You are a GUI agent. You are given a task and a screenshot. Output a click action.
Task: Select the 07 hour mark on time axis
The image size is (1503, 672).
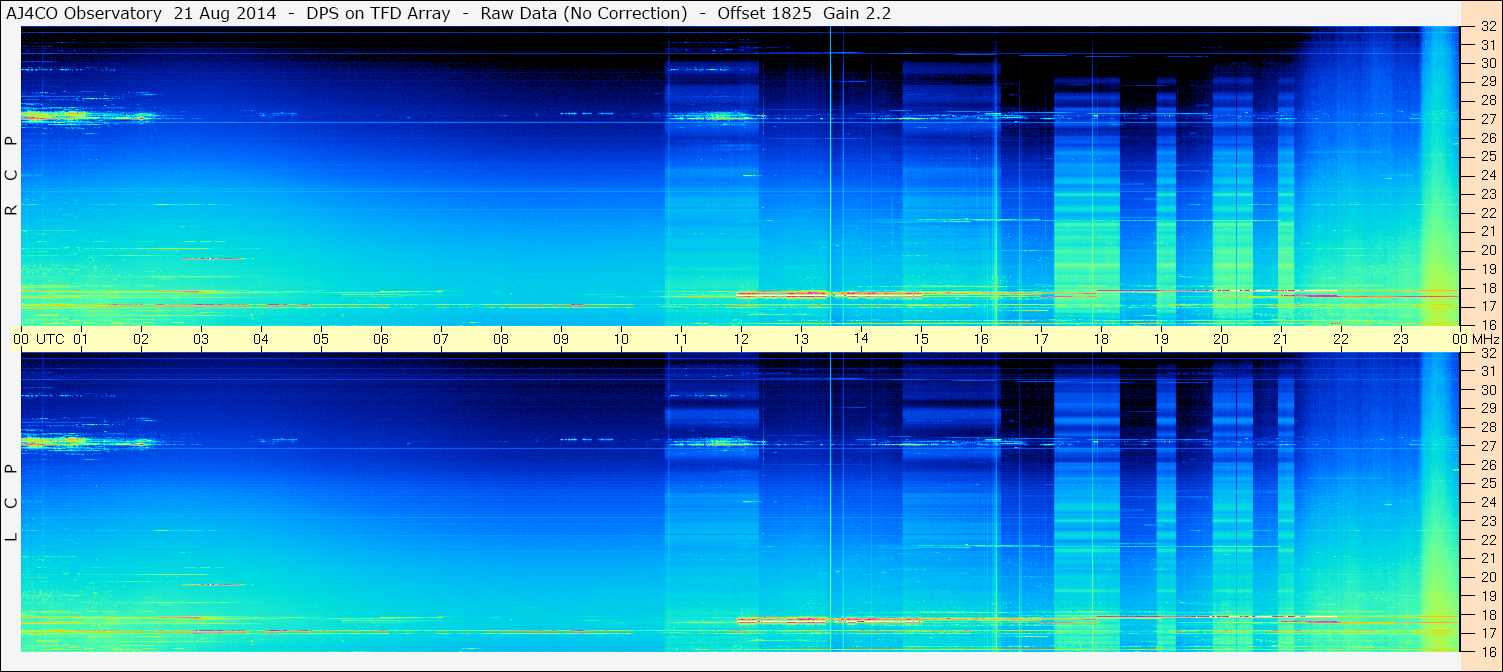click(441, 340)
